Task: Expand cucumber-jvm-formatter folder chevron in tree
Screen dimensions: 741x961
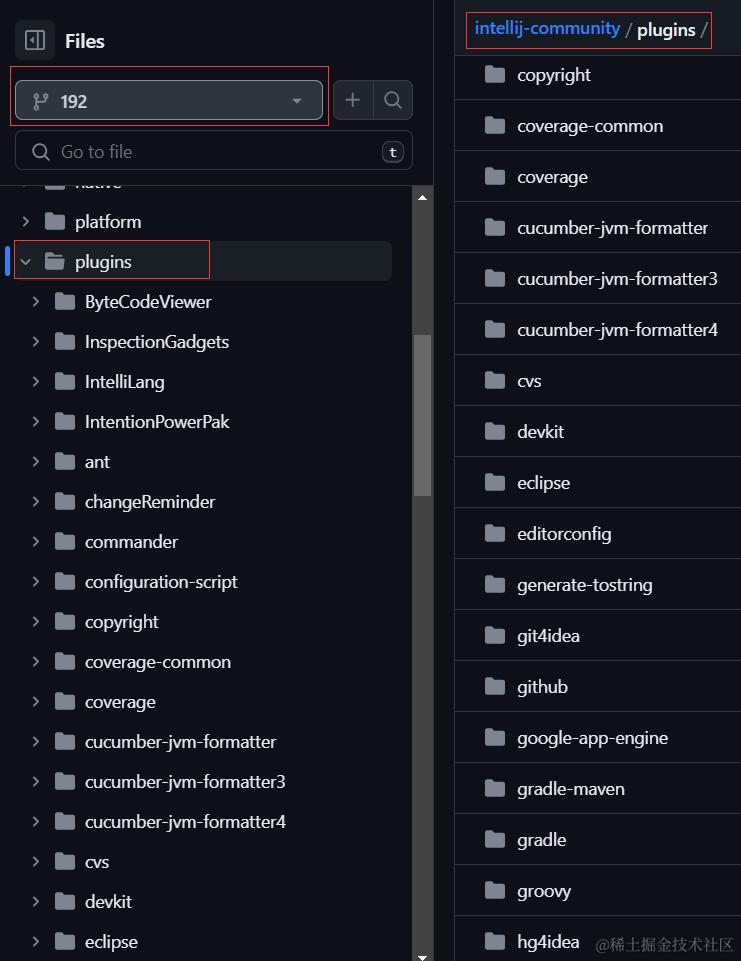Action: point(36,742)
